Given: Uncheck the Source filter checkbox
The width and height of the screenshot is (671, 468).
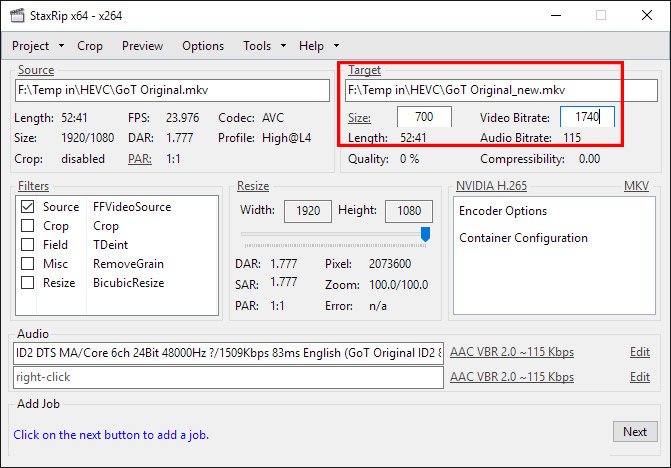Looking at the screenshot, I should click(28, 207).
